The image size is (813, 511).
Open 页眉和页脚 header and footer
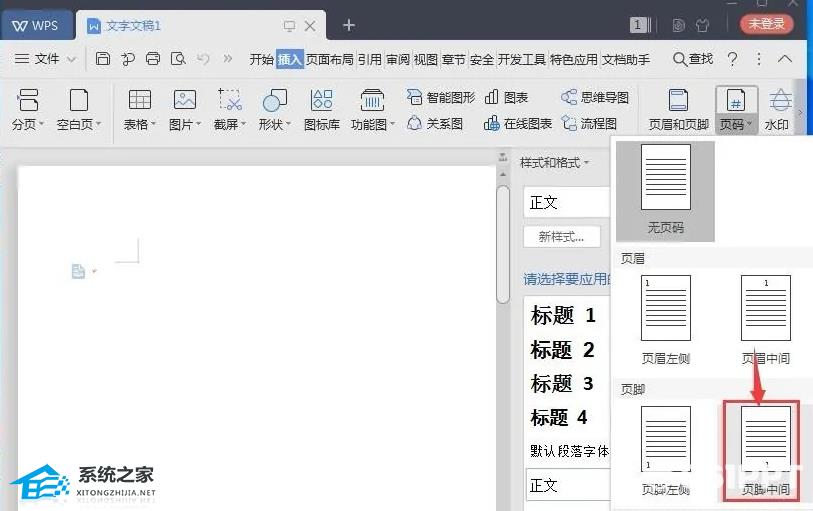[678, 110]
